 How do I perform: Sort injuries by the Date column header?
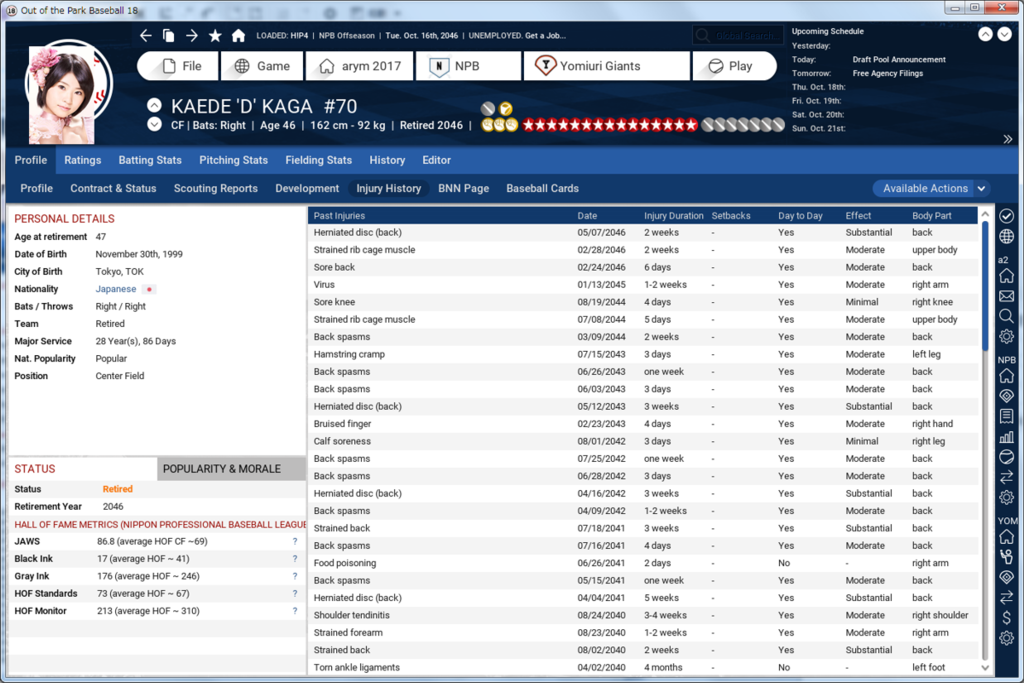(x=586, y=215)
